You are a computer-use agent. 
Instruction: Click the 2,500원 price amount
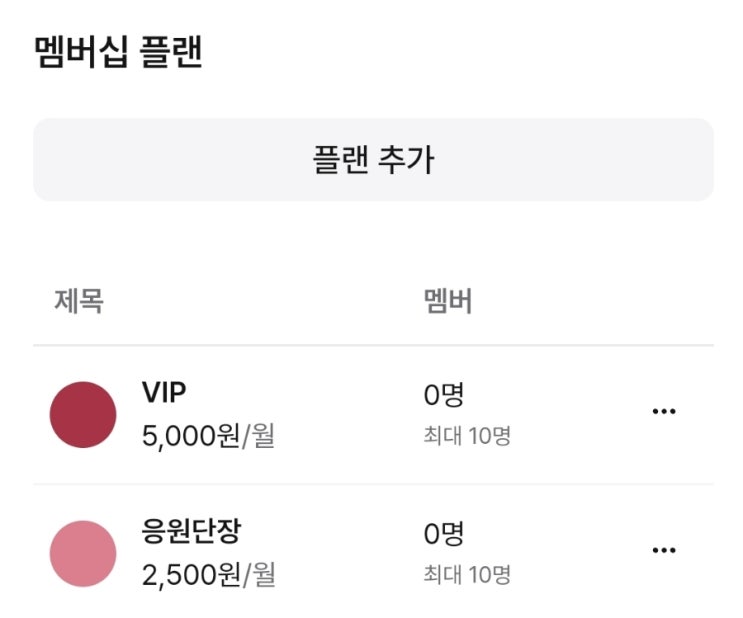[x=190, y=575]
